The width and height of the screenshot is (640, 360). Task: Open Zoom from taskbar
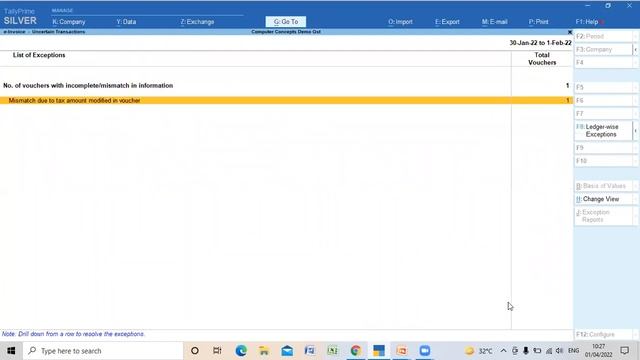[x=425, y=351]
